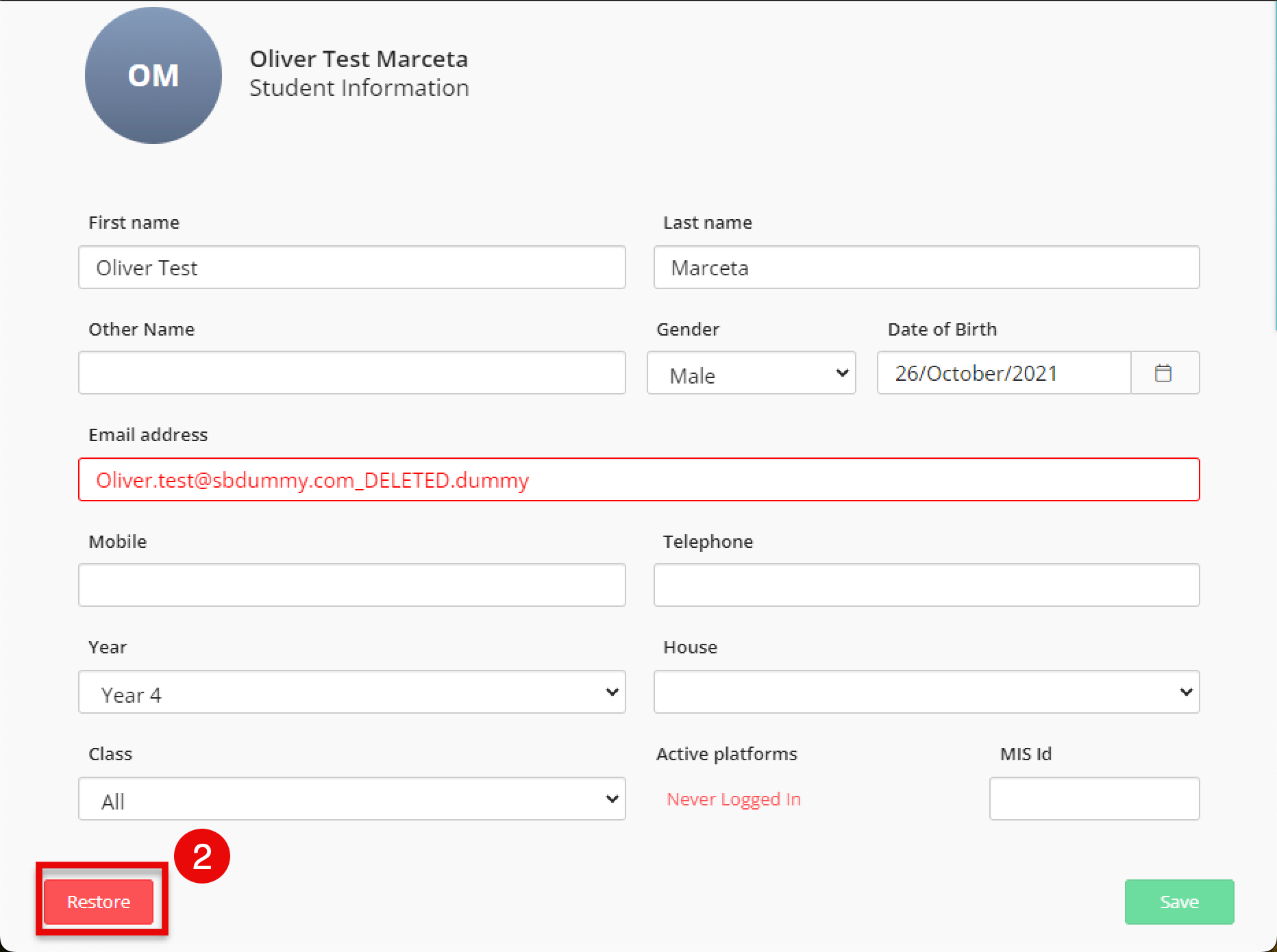Image resolution: width=1277 pixels, height=952 pixels.
Task: Click into the Other Name field
Action: (x=351, y=373)
